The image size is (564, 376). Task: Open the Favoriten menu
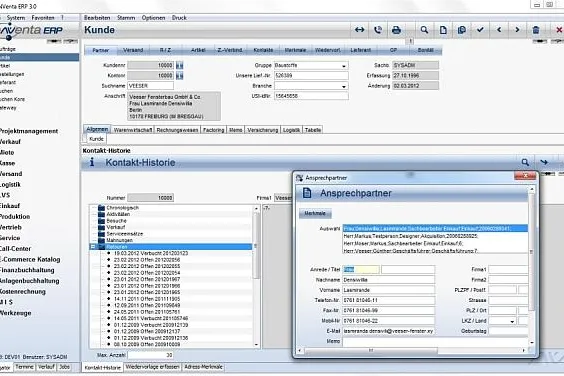(x=43, y=18)
